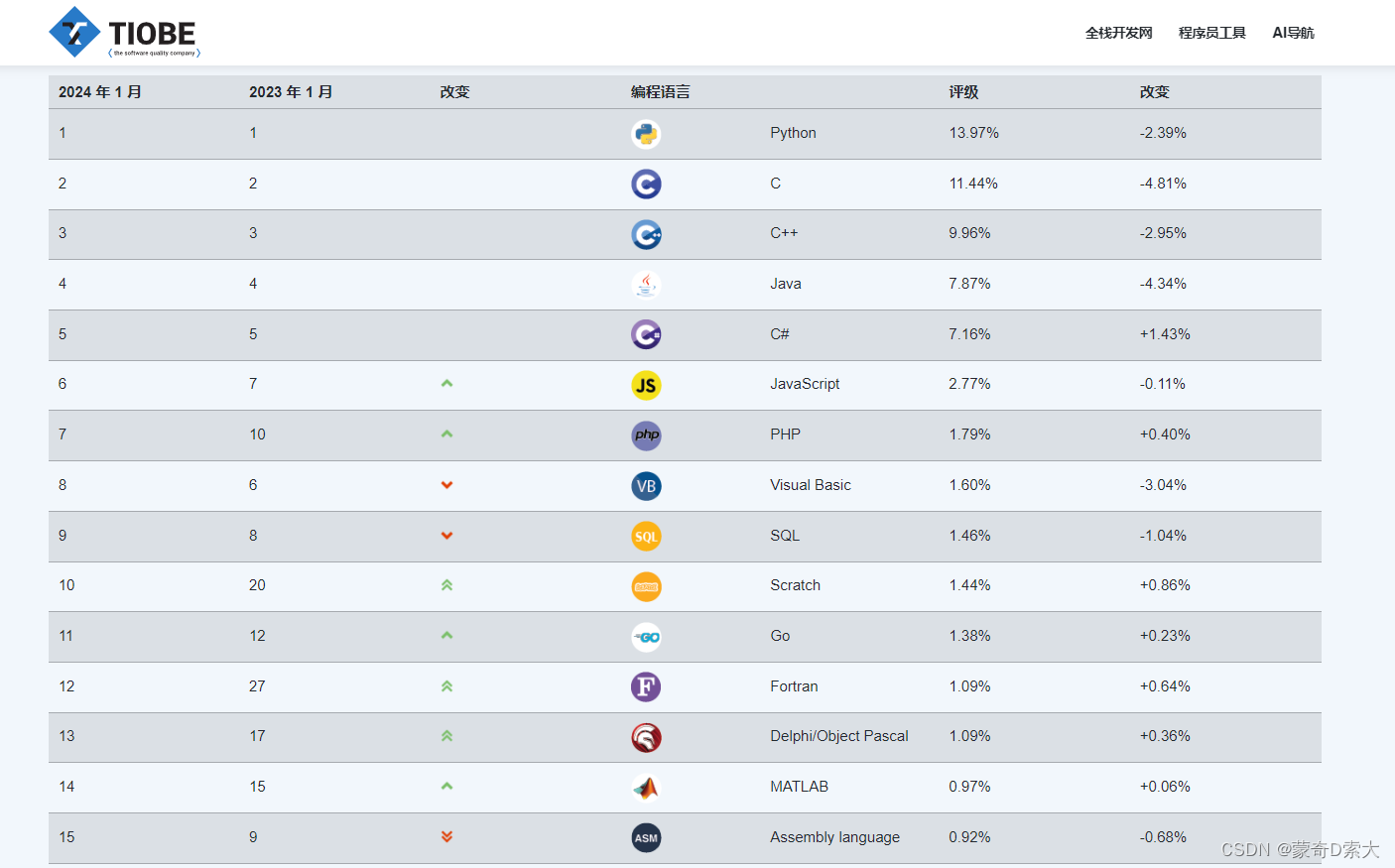Click the -0.68% change value
The height and width of the screenshot is (868, 1395).
tap(1163, 837)
